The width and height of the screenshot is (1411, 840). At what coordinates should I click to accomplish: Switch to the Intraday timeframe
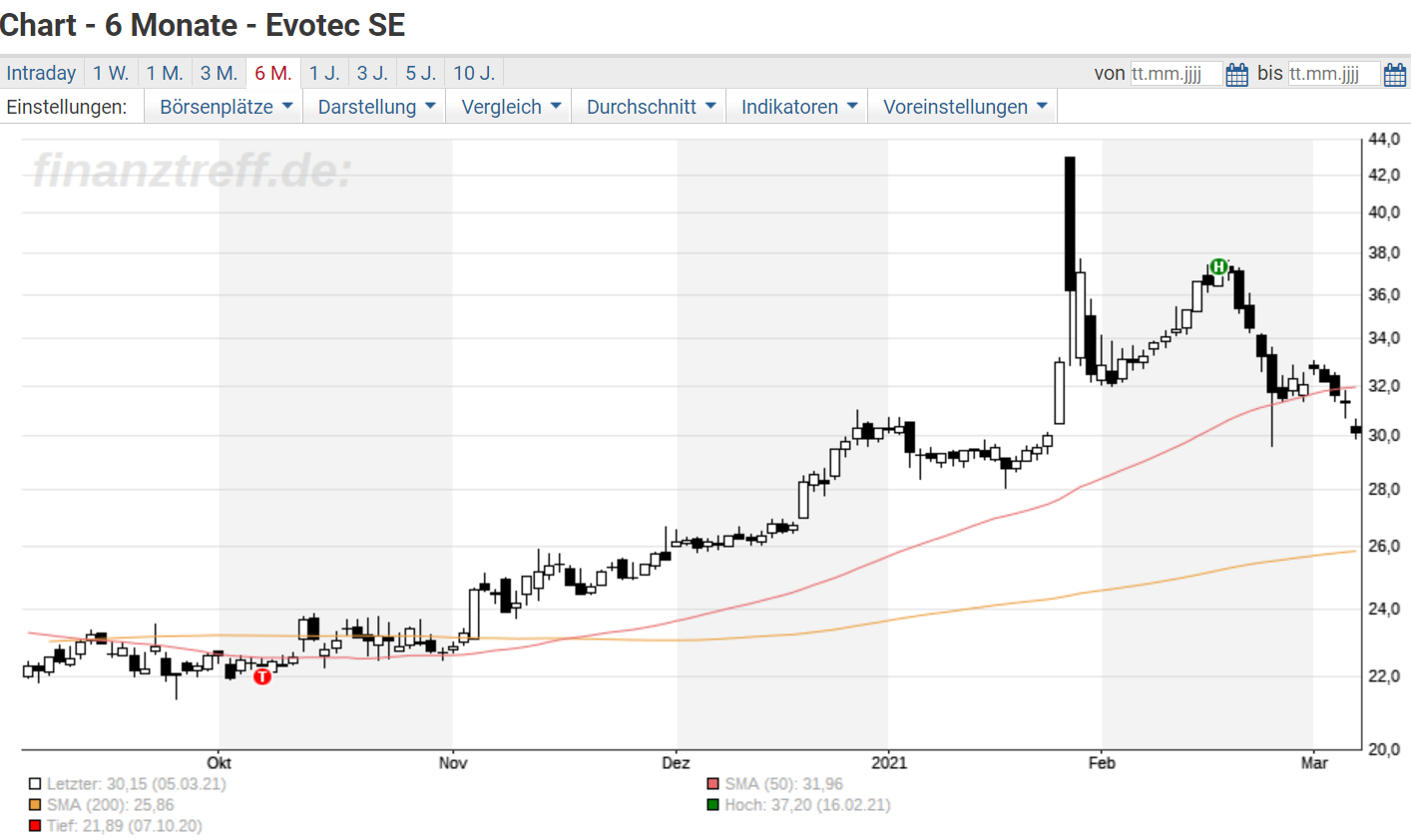[x=41, y=73]
